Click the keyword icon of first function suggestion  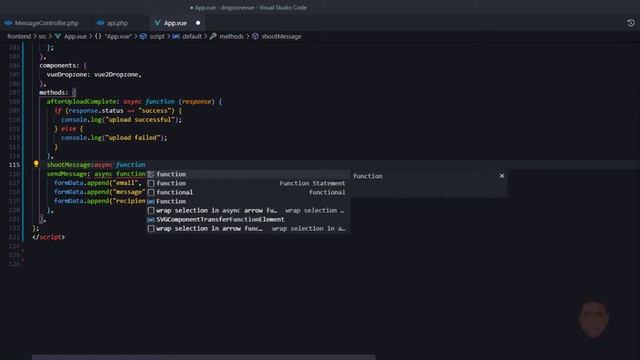[x=151, y=174]
